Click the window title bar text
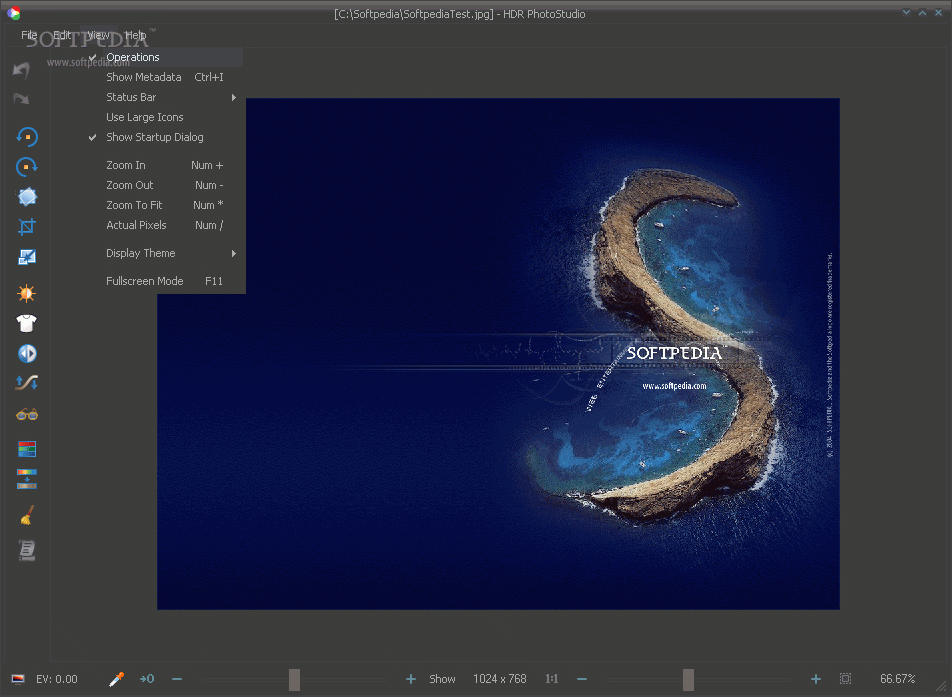The image size is (952, 697). click(460, 14)
